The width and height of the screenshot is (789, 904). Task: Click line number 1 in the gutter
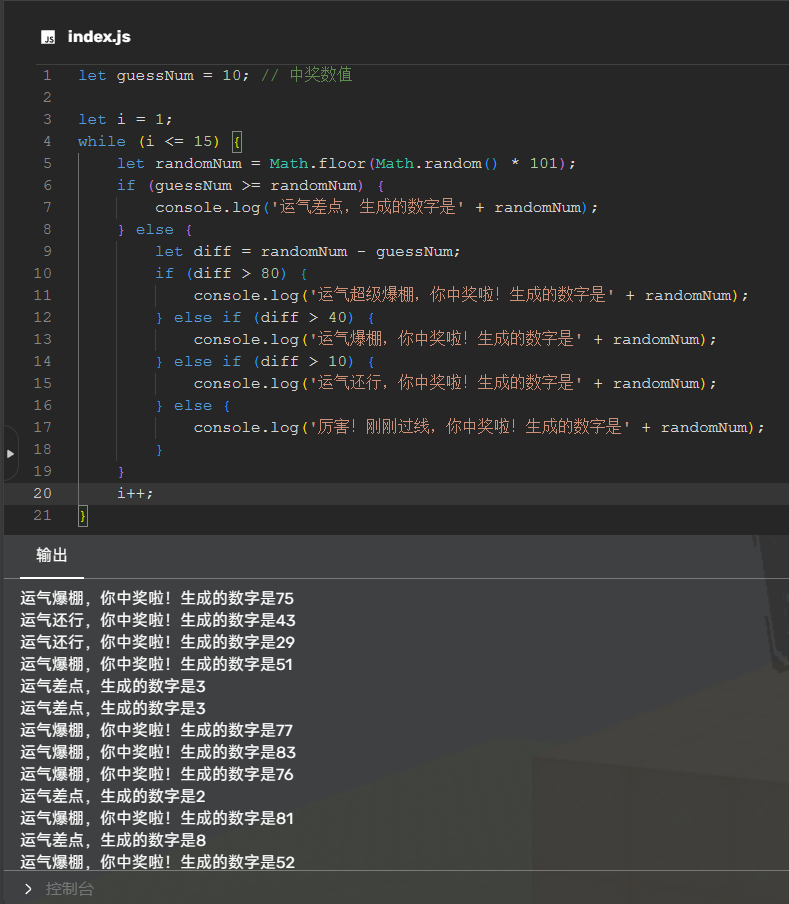[46, 75]
